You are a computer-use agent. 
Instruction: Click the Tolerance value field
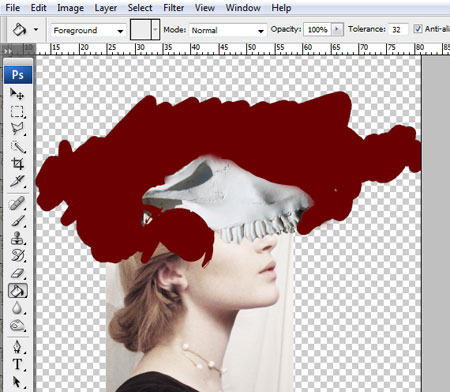[398, 30]
